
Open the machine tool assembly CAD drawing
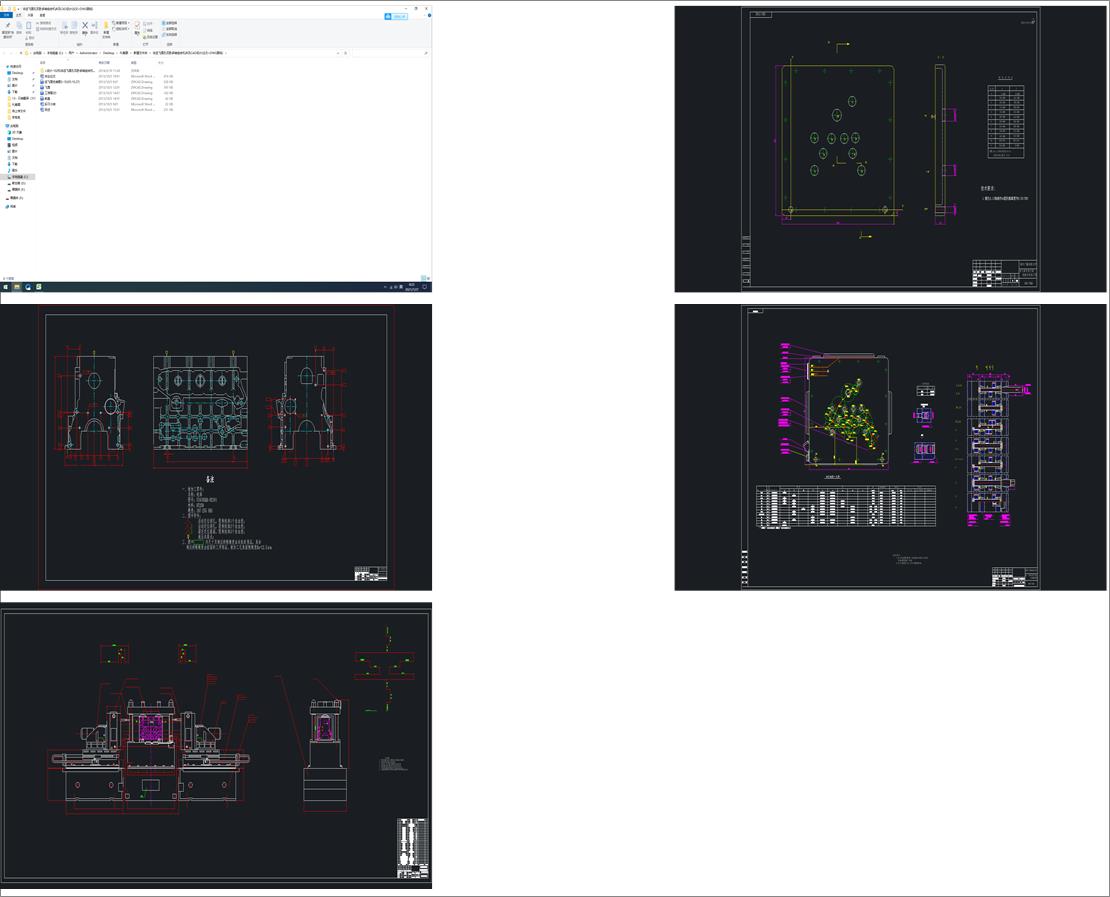pos(216,745)
